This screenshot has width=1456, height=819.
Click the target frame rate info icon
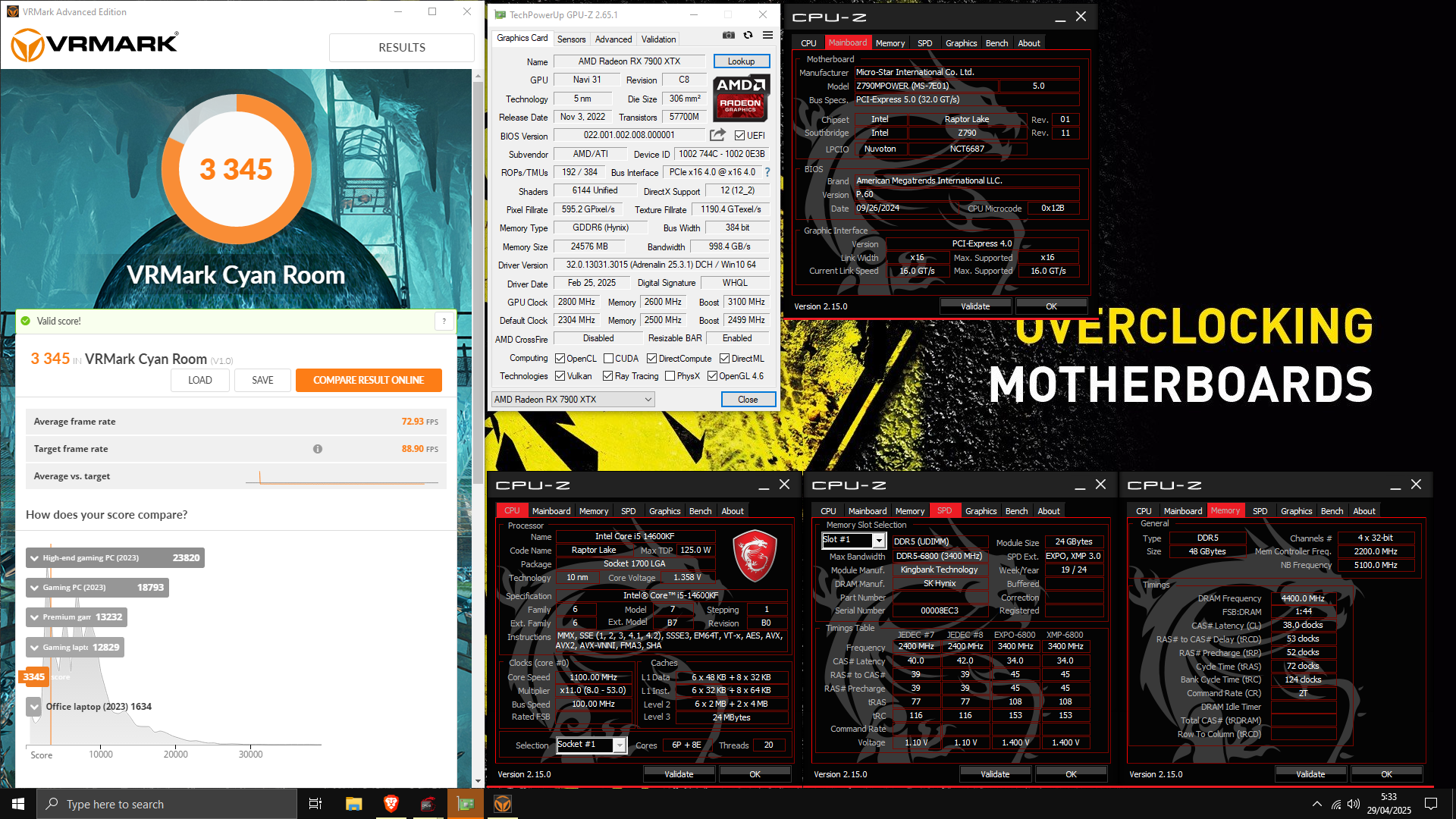318,449
